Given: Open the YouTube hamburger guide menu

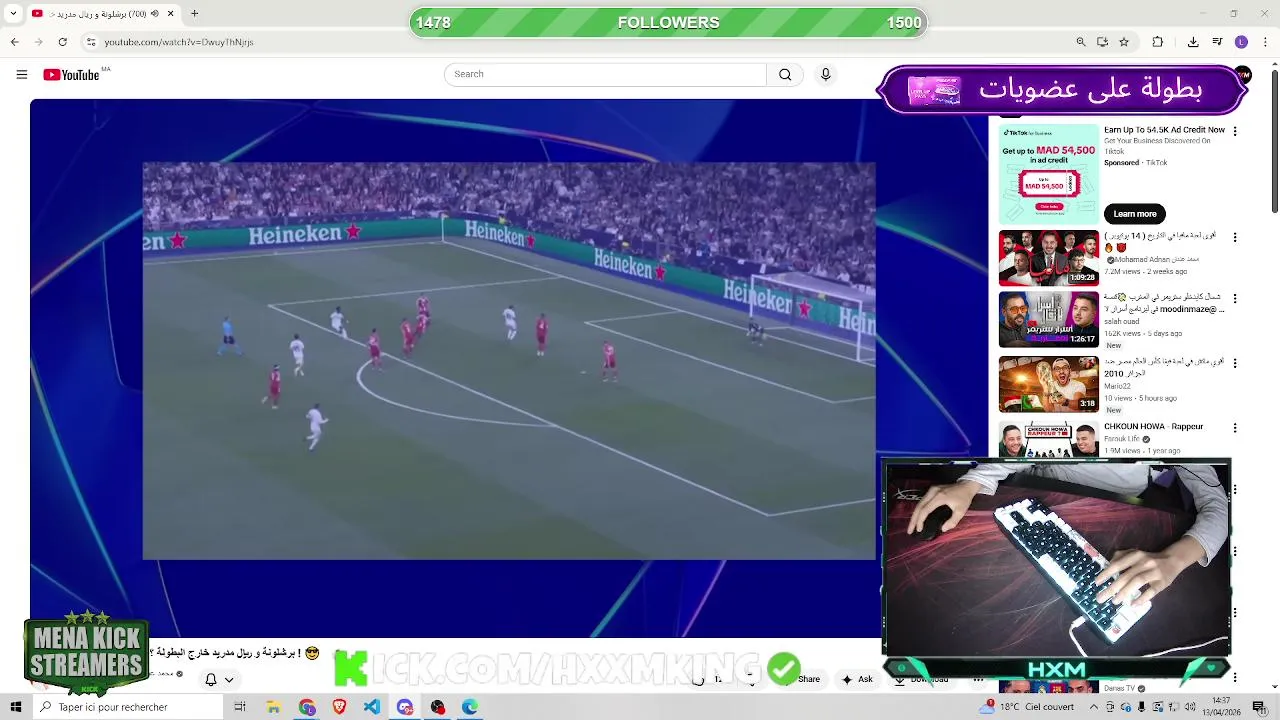Looking at the screenshot, I should (x=21, y=74).
